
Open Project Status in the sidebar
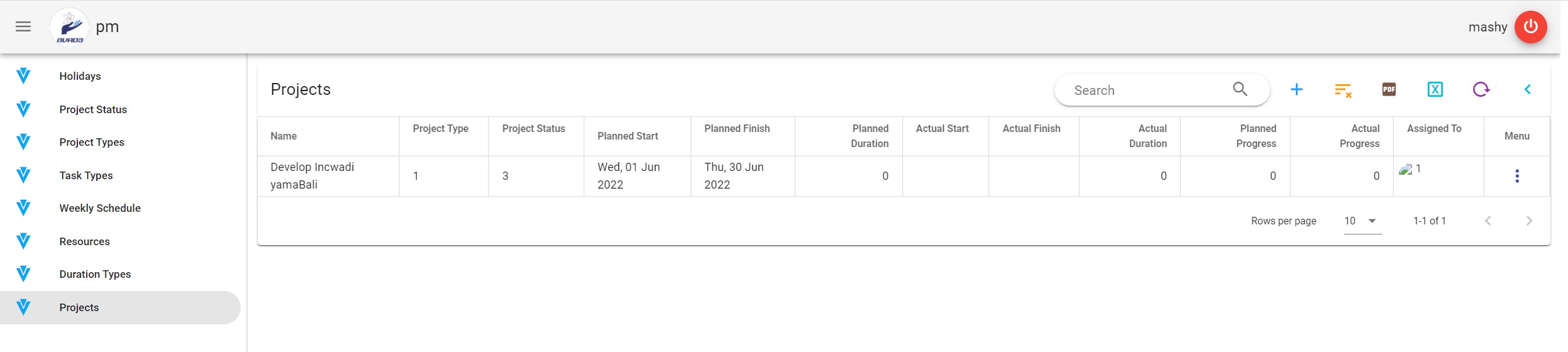pos(93,109)
